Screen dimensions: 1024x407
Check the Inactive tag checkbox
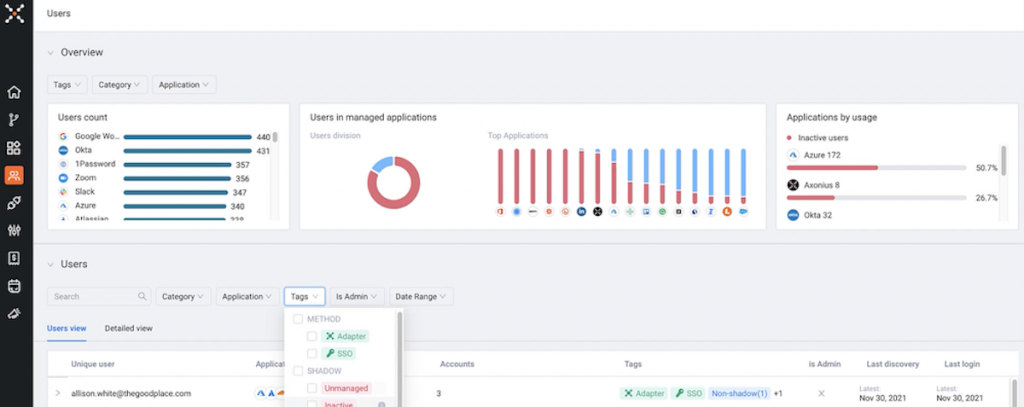312,404
